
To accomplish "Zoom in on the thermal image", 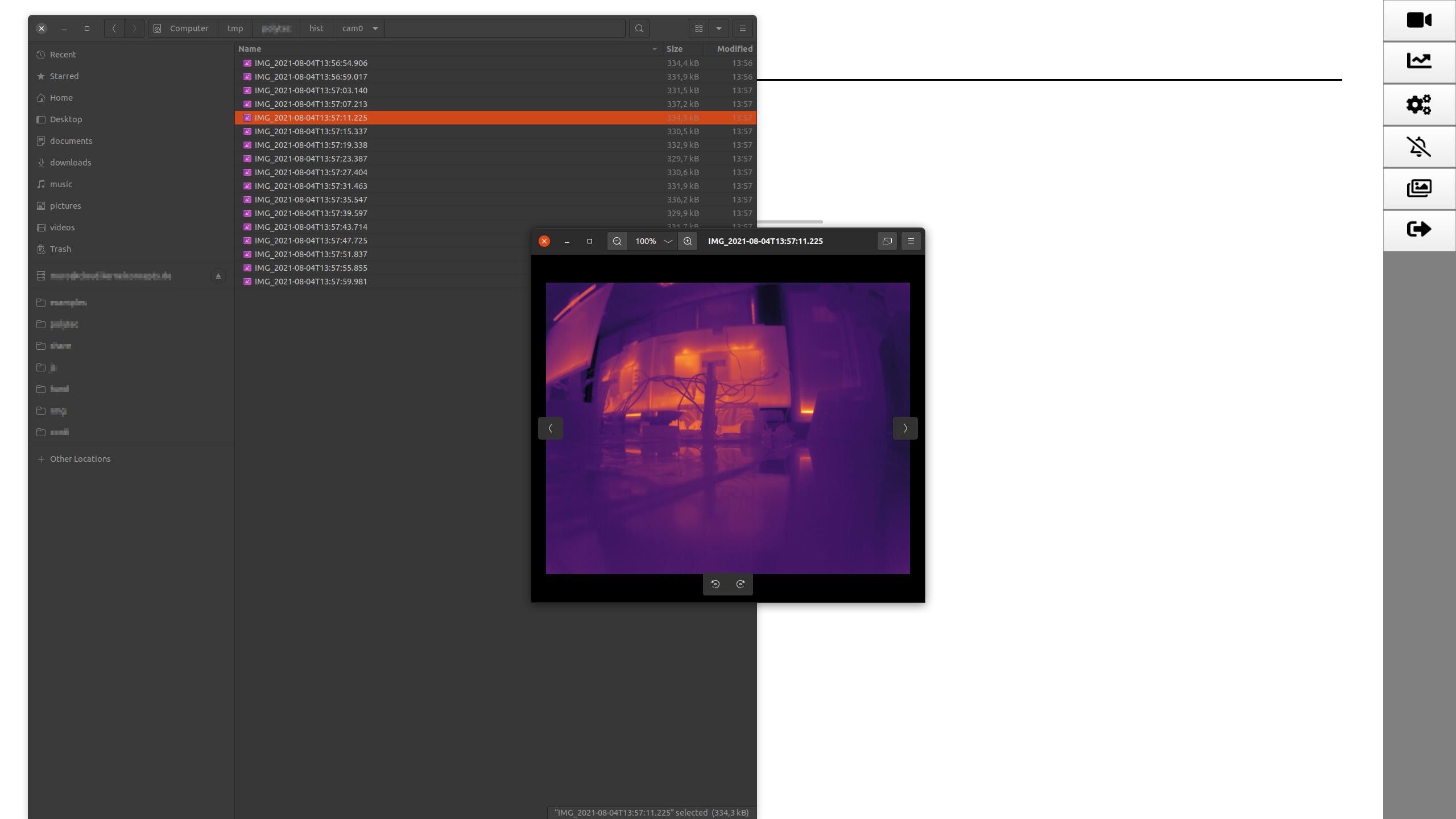I will point(688,241).
